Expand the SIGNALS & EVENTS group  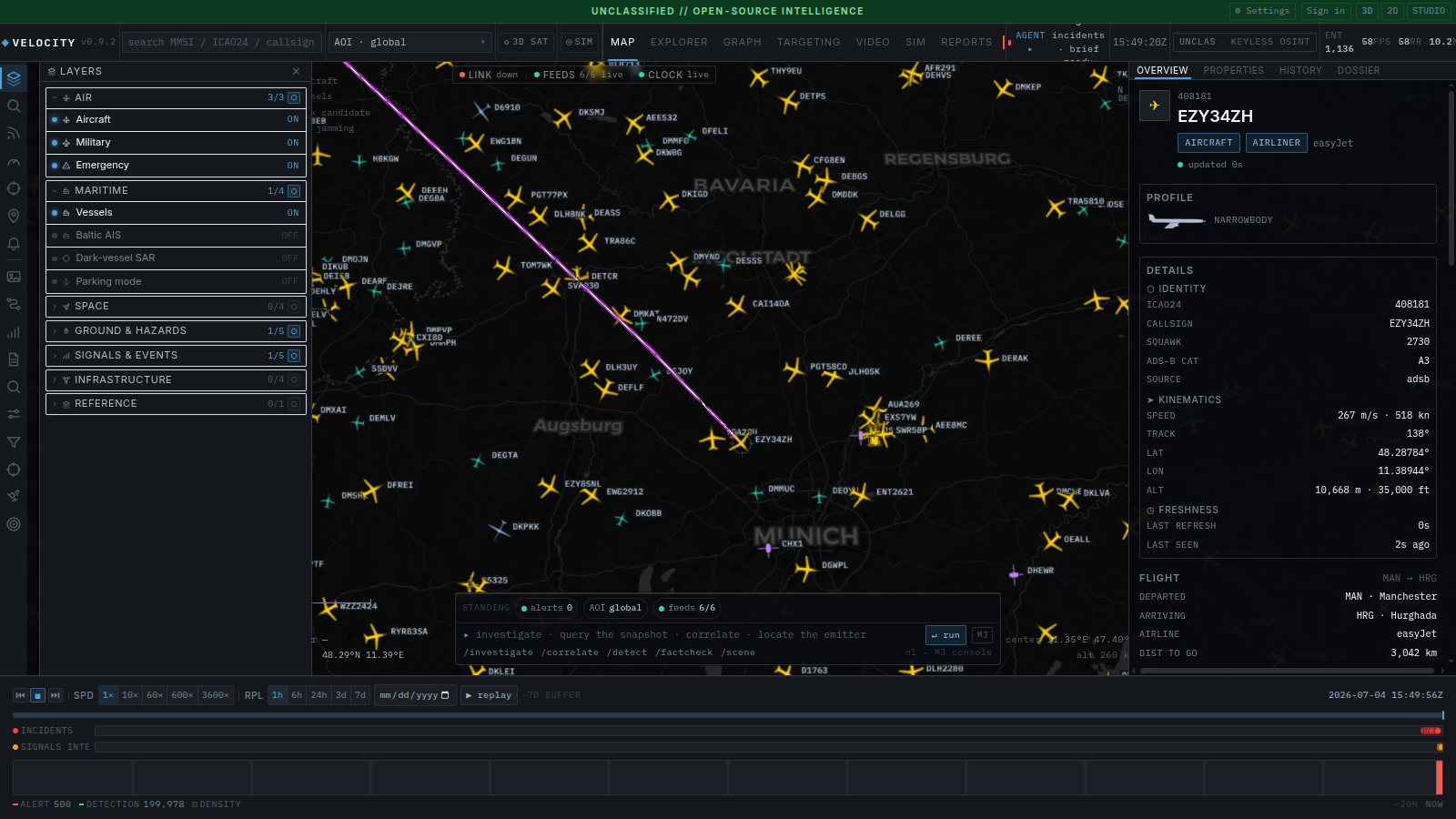55,356
